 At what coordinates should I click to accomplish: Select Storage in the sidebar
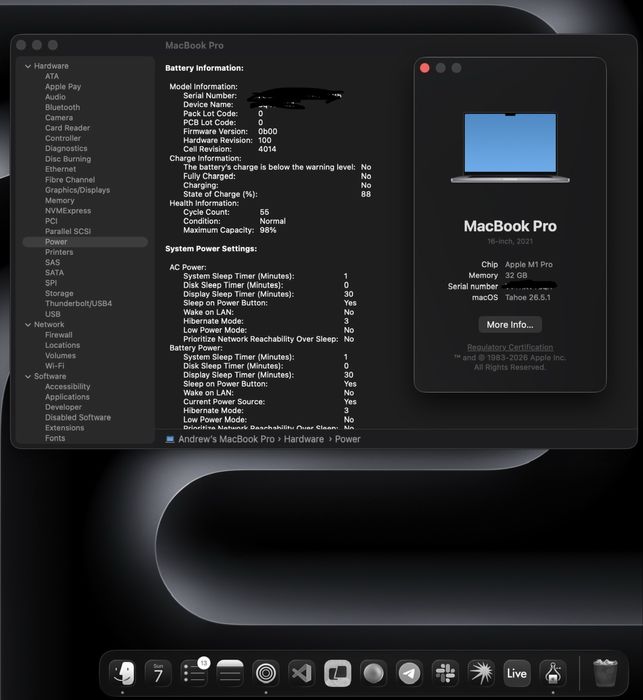click(59, 293)
